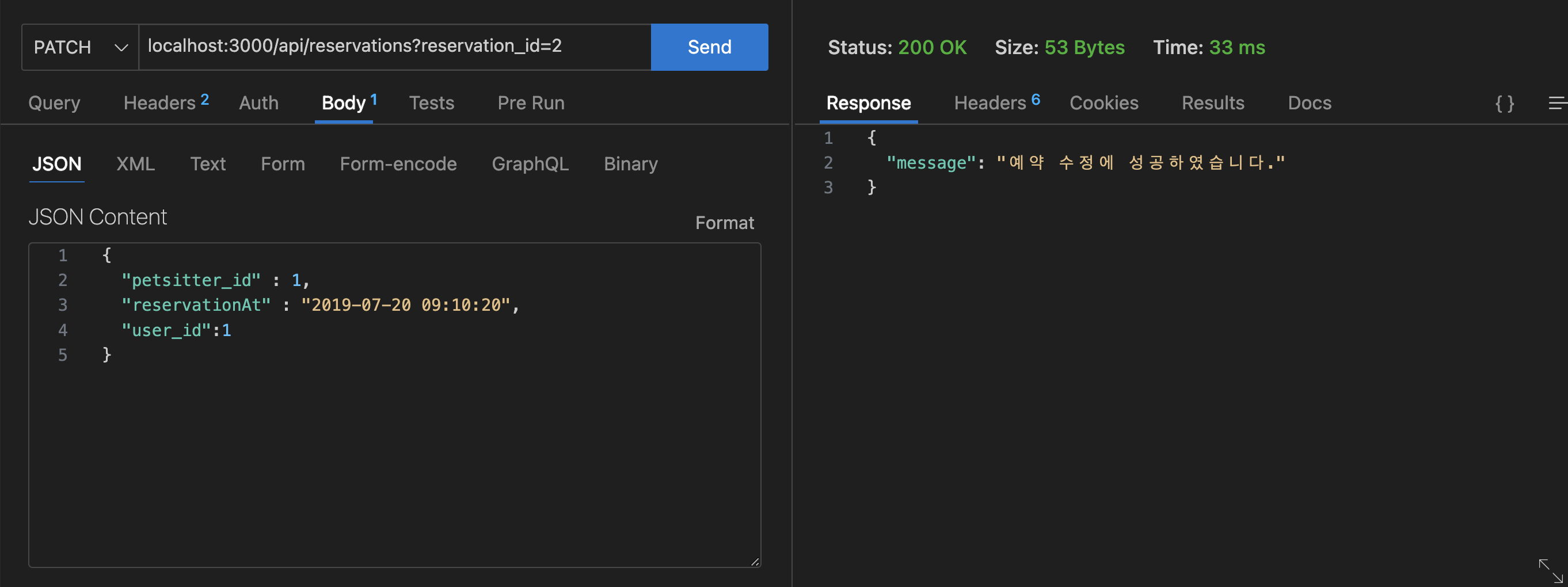Select Text body type
Viewport: 1568px width, 587px height.
[x=208, y=163]
